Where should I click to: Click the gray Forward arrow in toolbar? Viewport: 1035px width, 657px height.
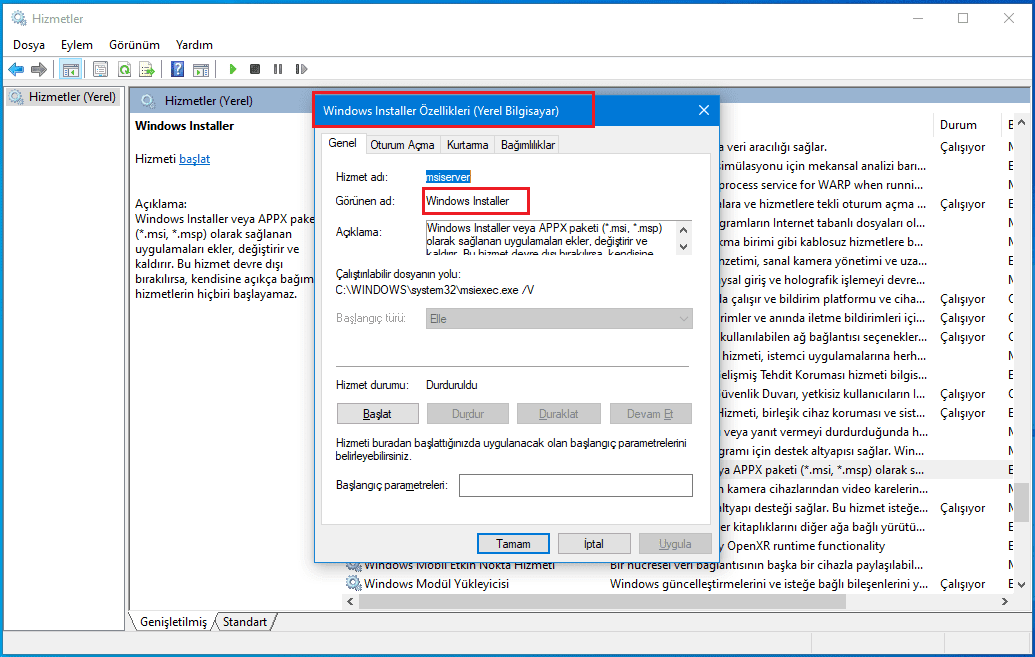tap(39, 69)
